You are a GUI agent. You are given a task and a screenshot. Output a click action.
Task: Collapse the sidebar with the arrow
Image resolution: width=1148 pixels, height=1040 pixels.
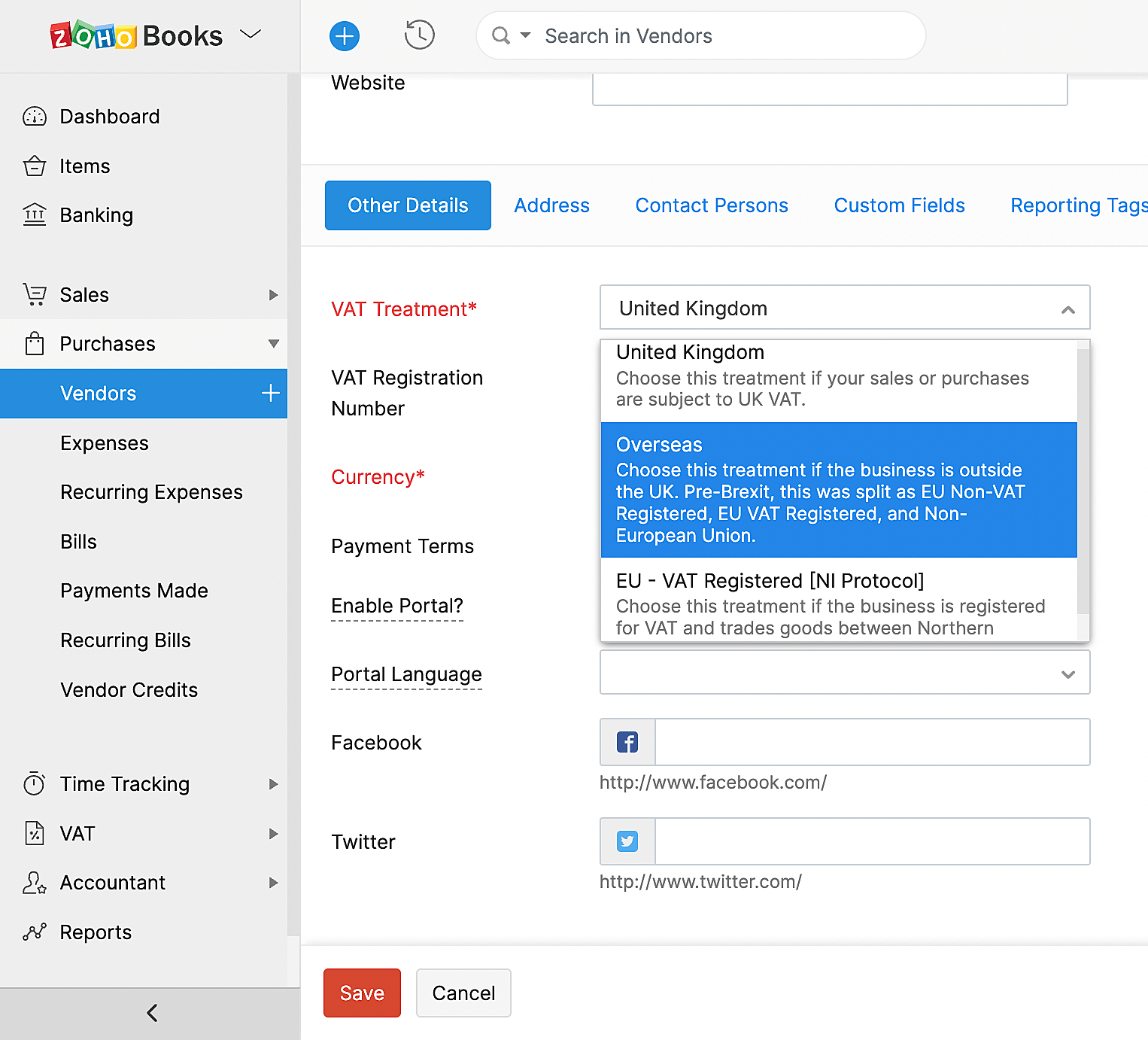[x=151, y=1013]
